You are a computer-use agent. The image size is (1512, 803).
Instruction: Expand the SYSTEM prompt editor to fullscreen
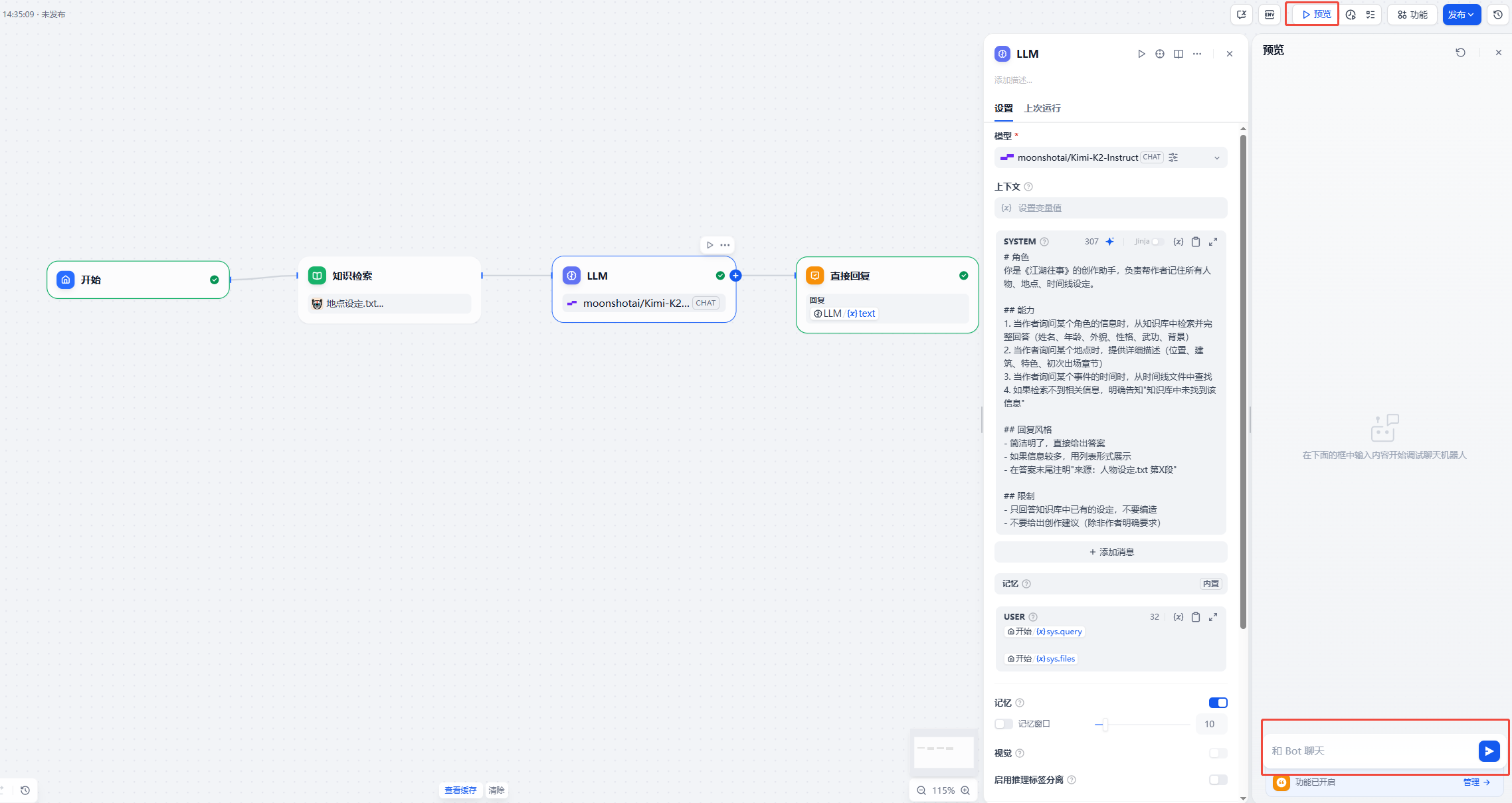pos(1213,242)
